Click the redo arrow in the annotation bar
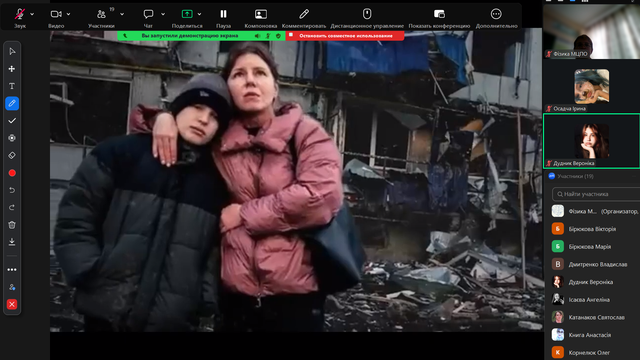The height and width of the screenshot is (360, 640). click(x=12, y=208)
